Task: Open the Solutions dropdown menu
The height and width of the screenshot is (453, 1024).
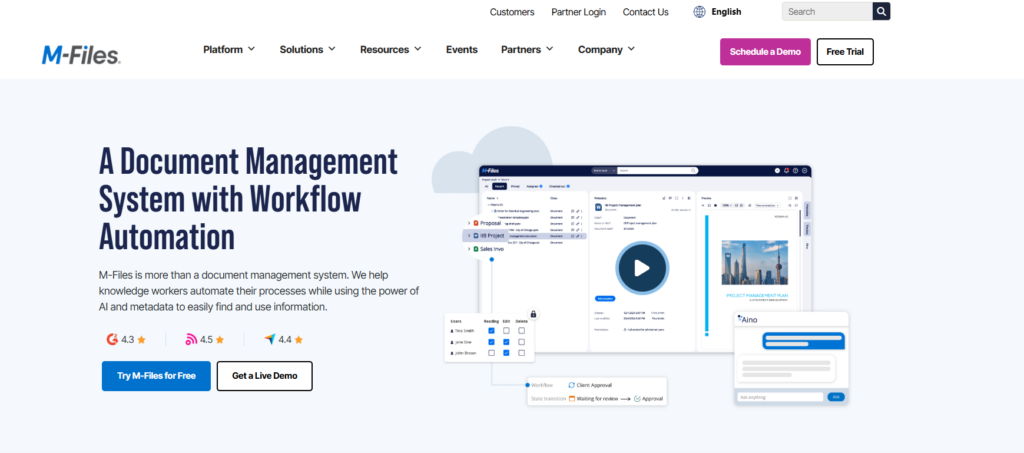Action: tap(307, 49)
